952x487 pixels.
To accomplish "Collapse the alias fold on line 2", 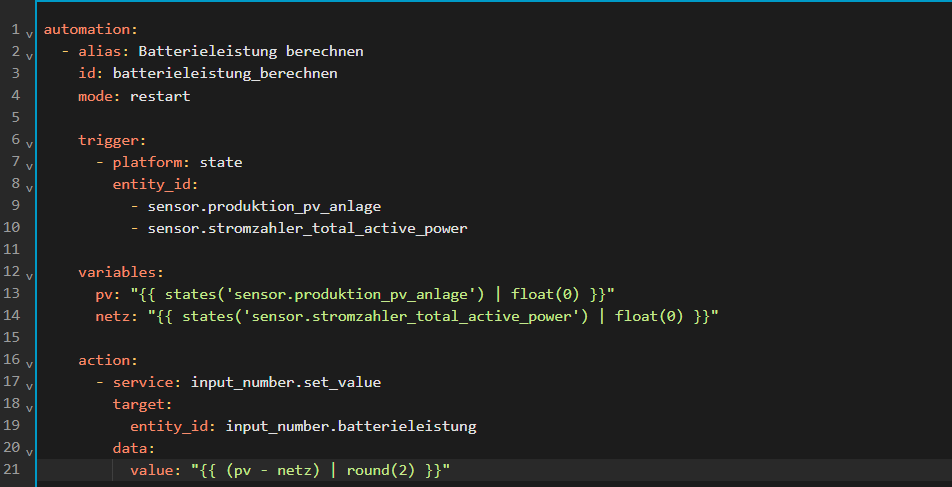I will pyautogui.click(x=29, y=56).
